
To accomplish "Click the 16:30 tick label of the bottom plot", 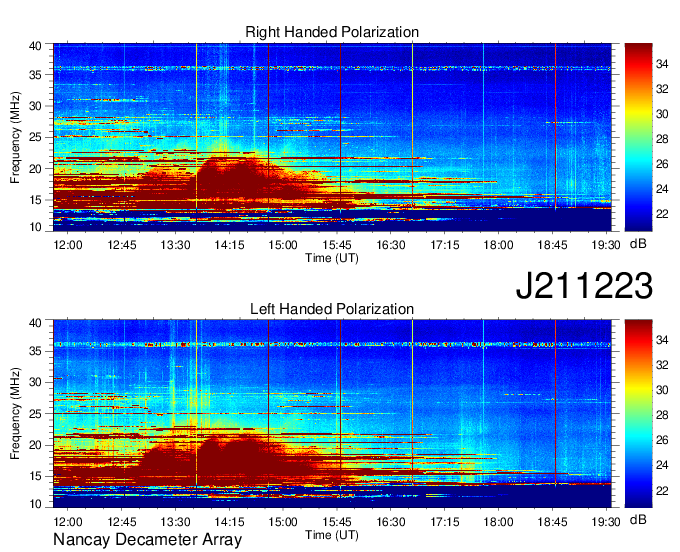I will [x=391, y=522].
